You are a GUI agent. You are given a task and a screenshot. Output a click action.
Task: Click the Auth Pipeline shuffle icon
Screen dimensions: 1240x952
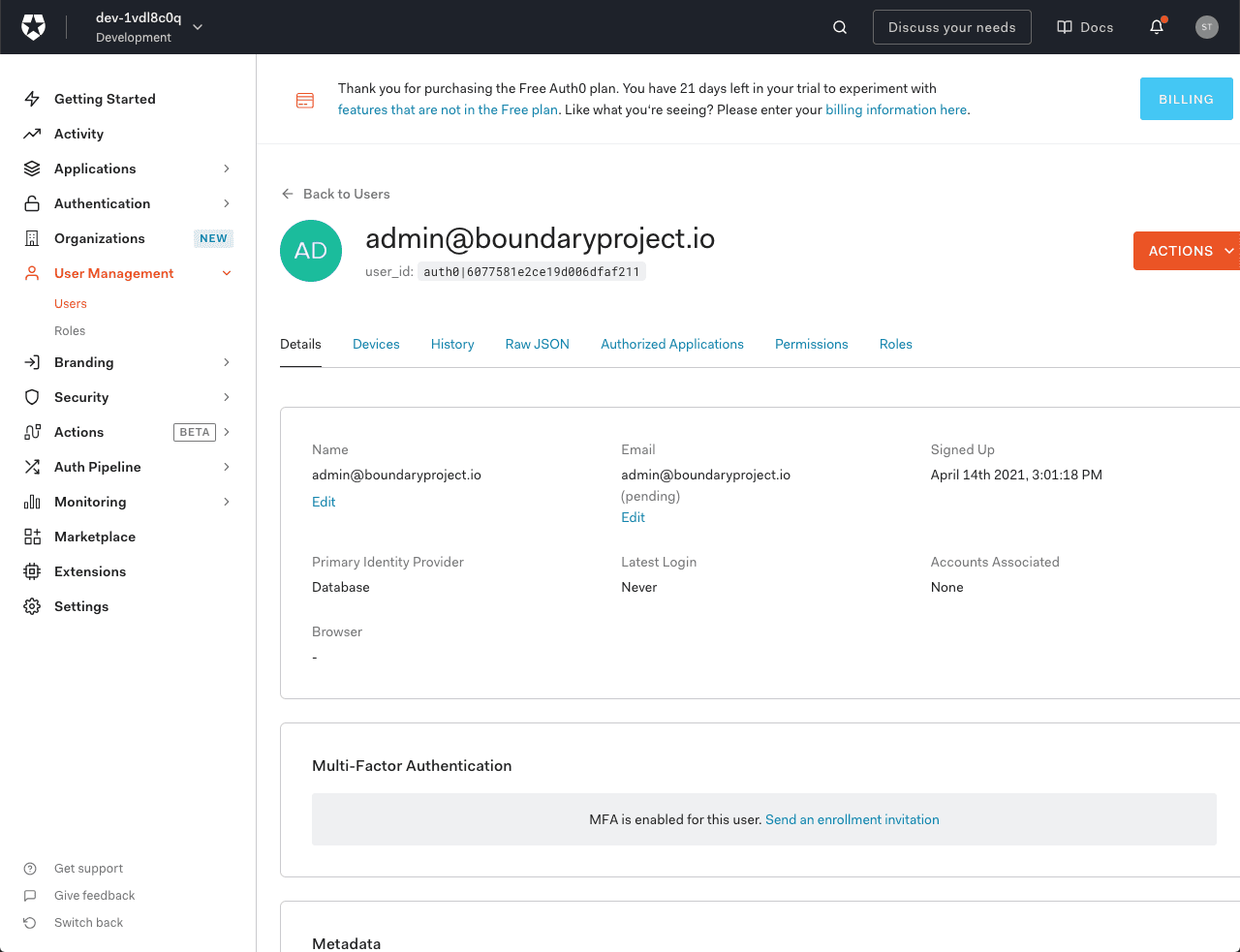(32, 467)
